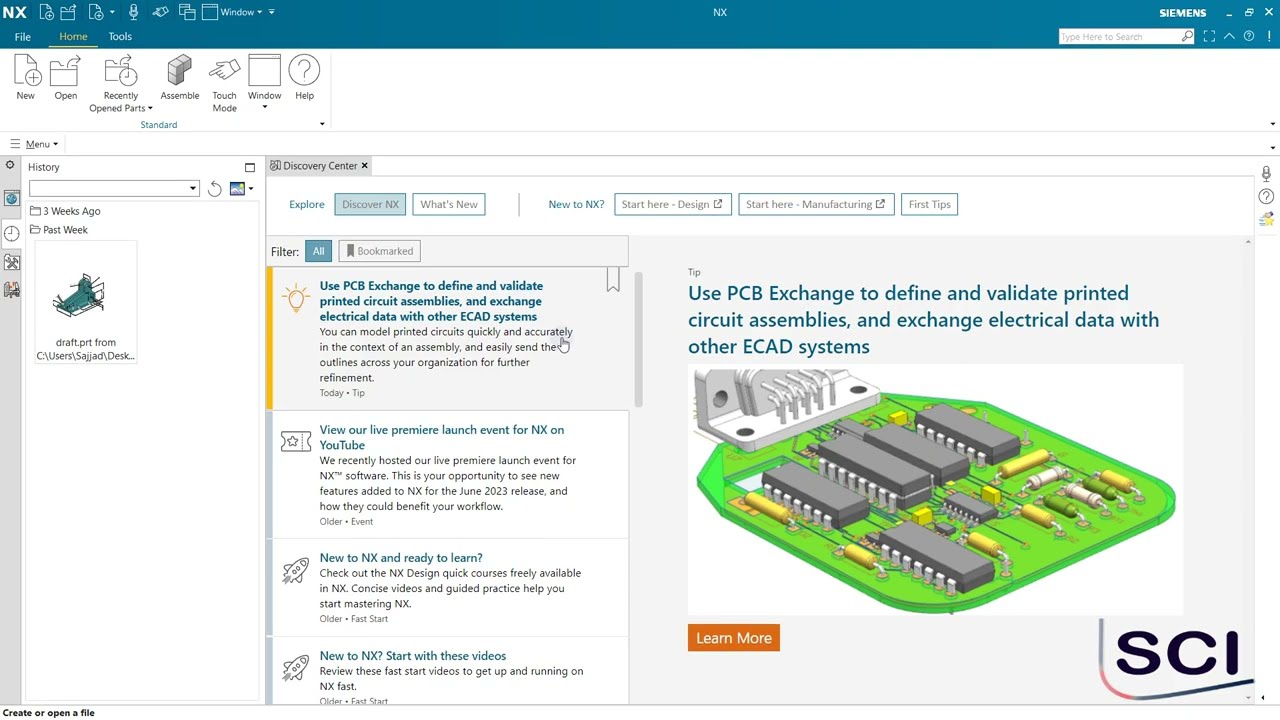The image size is (1280, 720).
Task: Minimize the ribbon with the caret icon
Action: (x=1230, y=37)
